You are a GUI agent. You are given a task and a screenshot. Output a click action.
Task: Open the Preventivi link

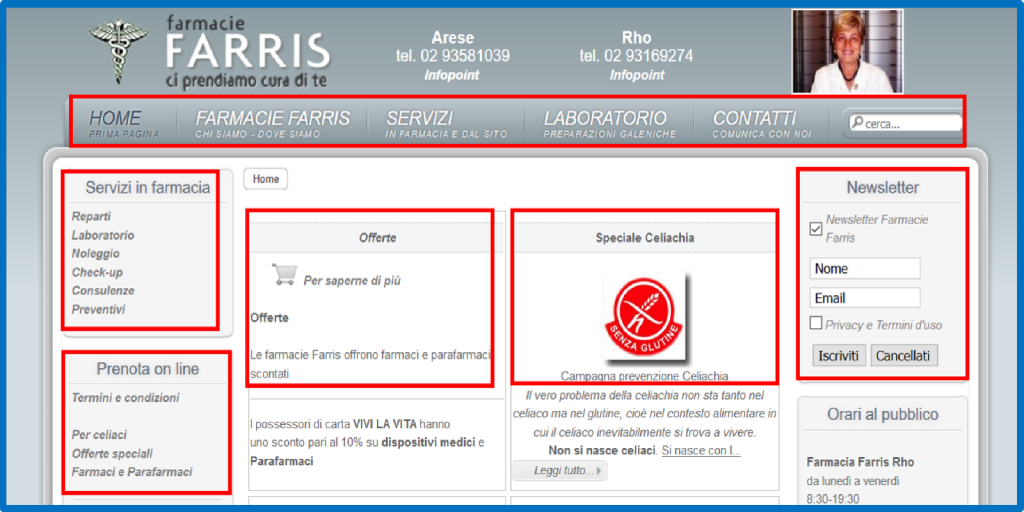(98, 310)
